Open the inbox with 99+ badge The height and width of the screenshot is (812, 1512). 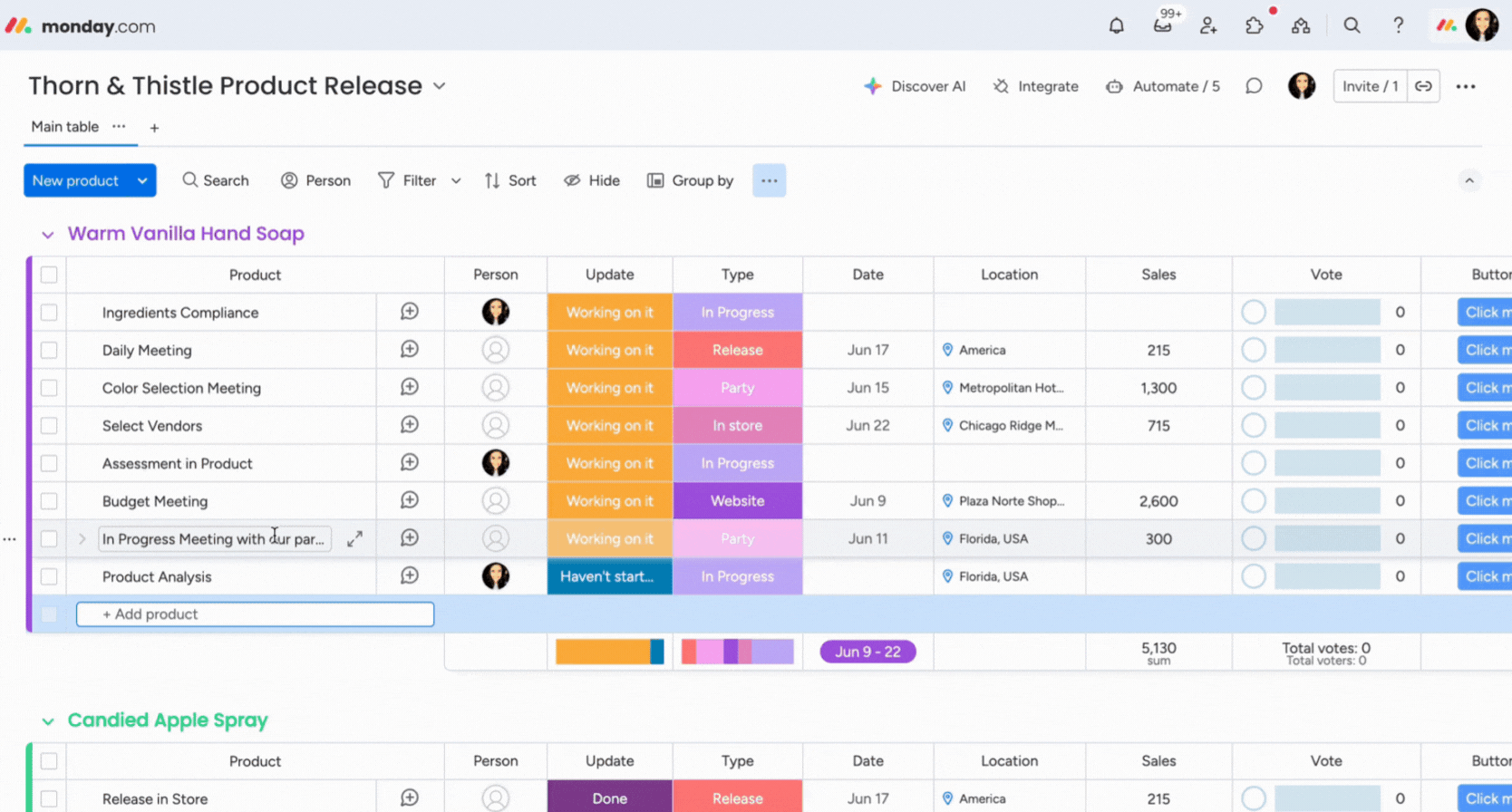click(x=1163, y=24)
